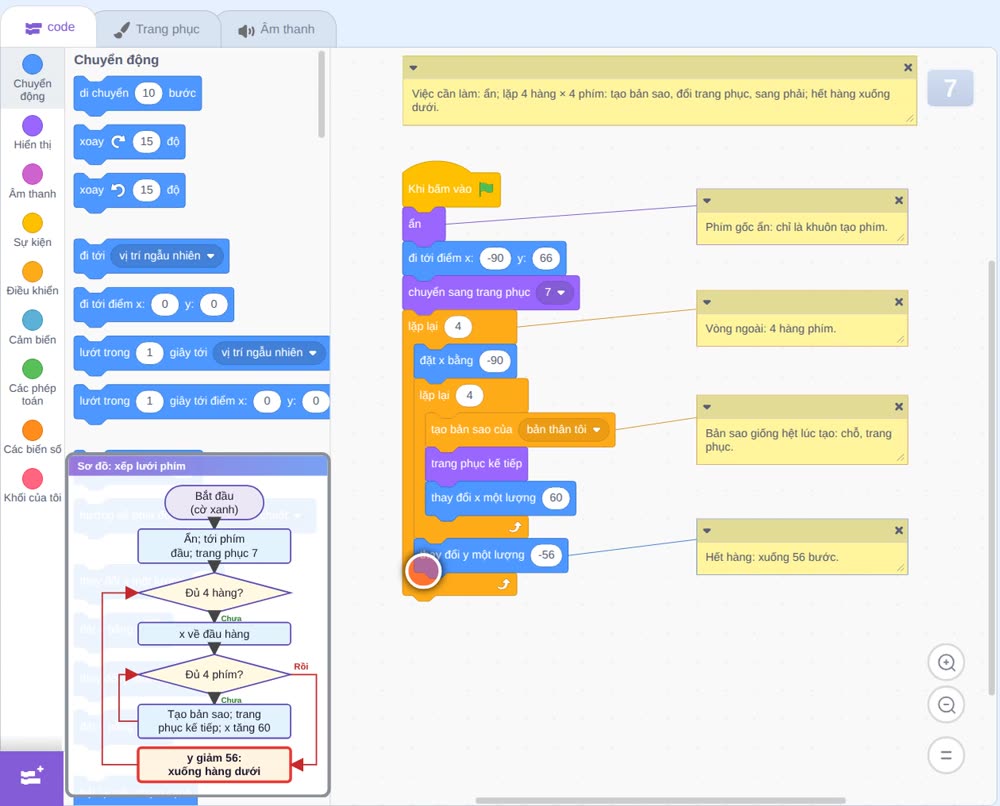Select the Hiển thị category
1000x806 pixels.
[33, 133]
